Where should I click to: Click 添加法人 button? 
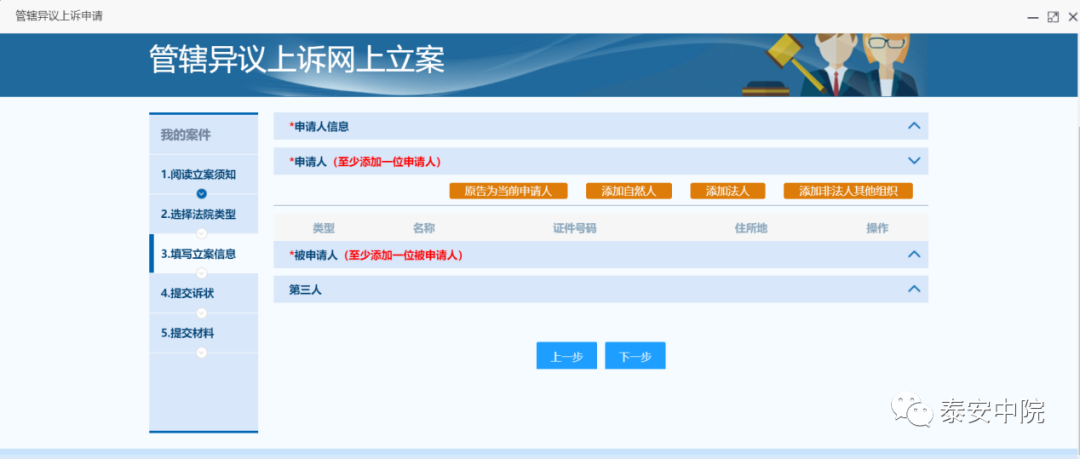pyautogui.click(x=728, y=191)
